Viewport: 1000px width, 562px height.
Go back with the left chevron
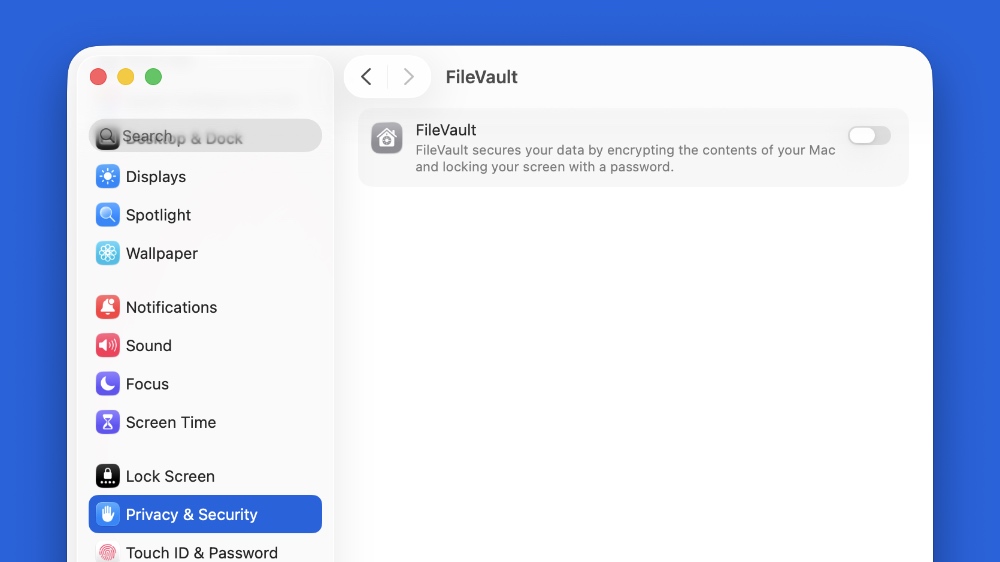point(366,77)
